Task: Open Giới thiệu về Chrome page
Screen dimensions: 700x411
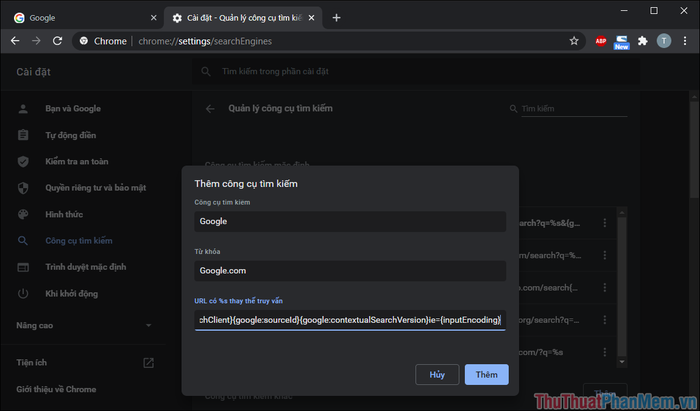Action: click(56, 389)
